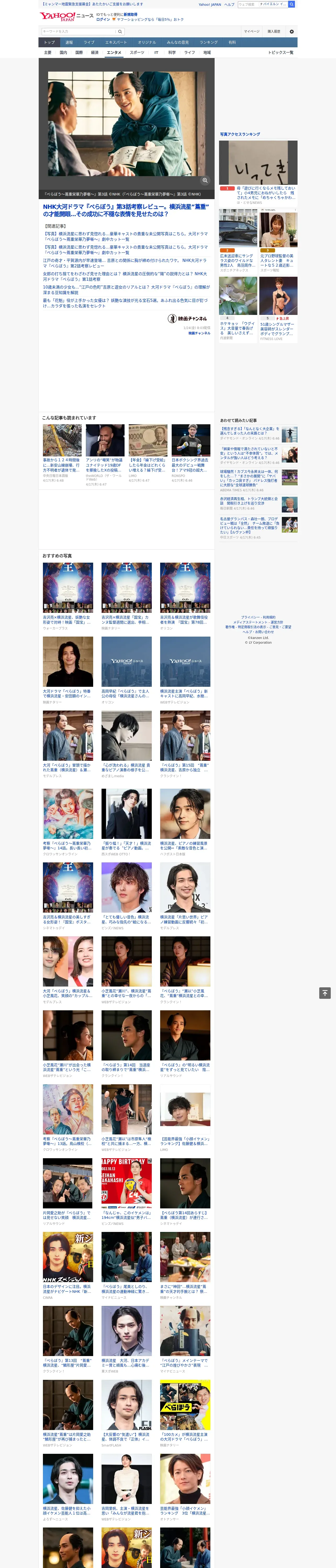Open rank 2 black car photo
Viewport: 336px width, 1568px height.
[x=238, y=228]
